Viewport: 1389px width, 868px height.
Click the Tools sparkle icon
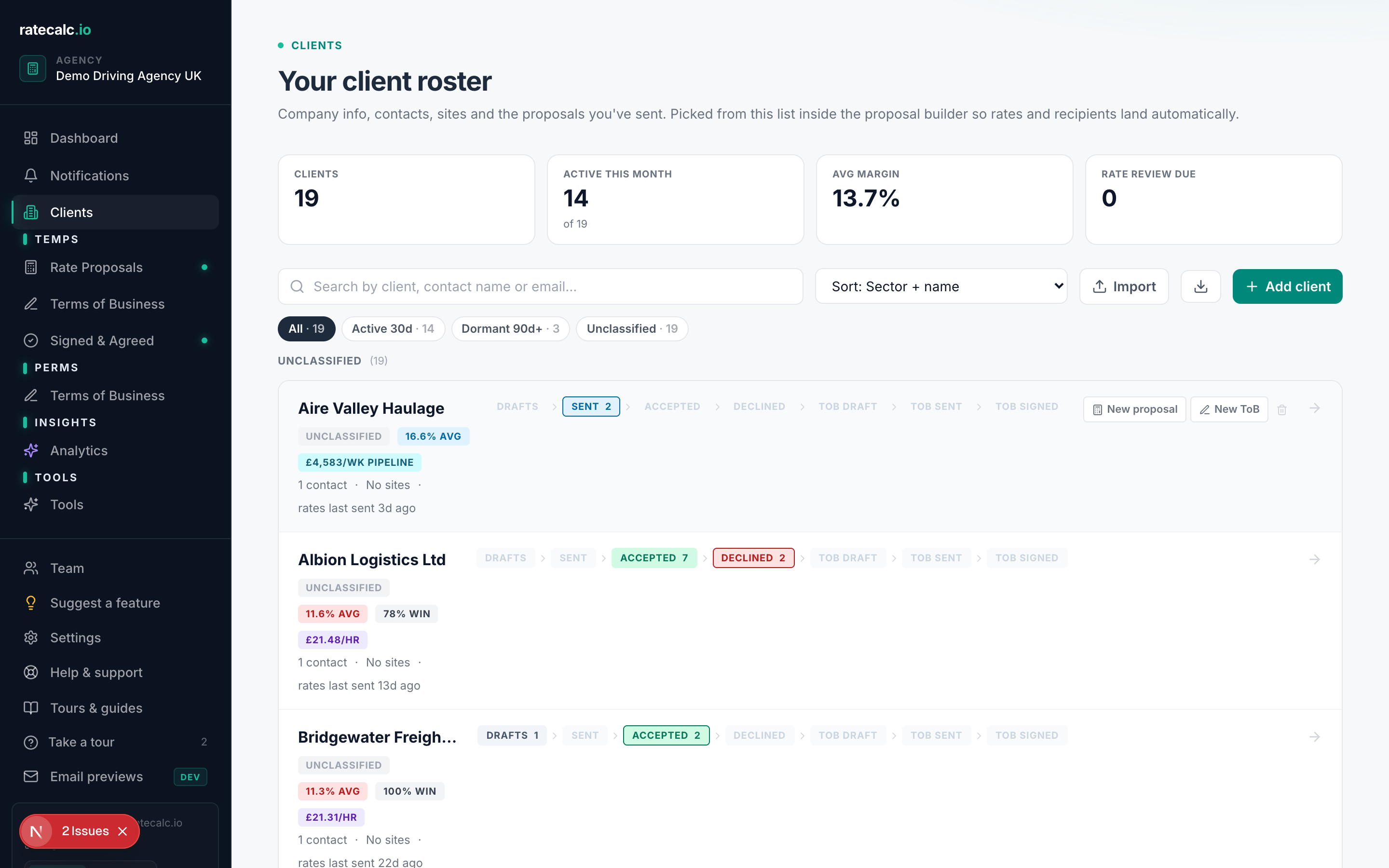click(31, 504)
